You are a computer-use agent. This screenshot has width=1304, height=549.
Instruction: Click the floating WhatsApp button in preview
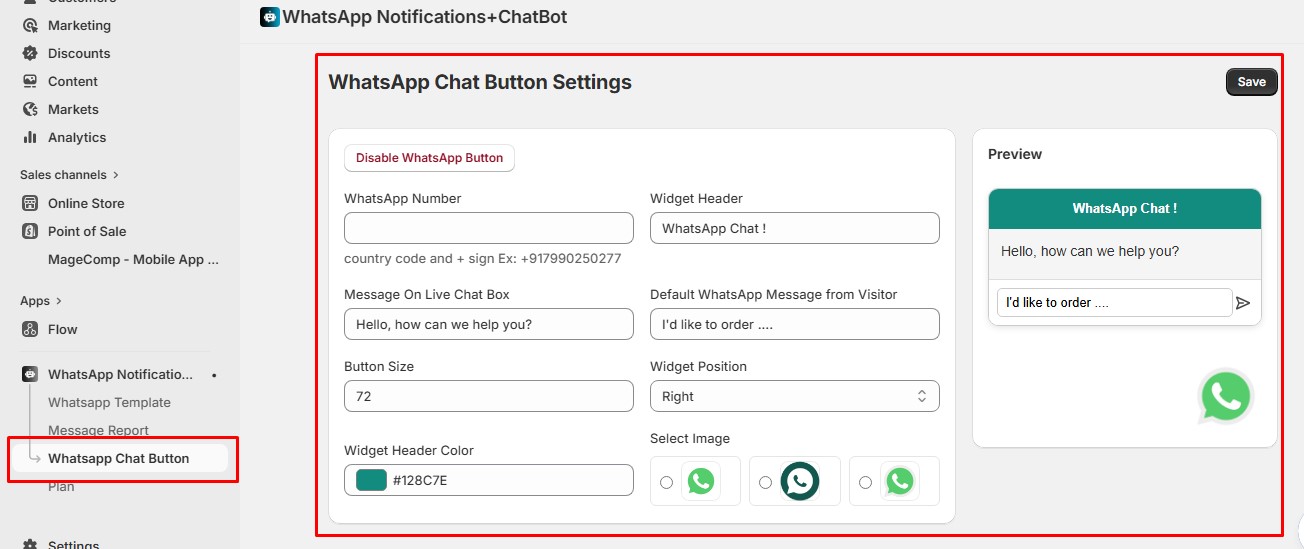pyautogui.click(x=1225, y=397)
